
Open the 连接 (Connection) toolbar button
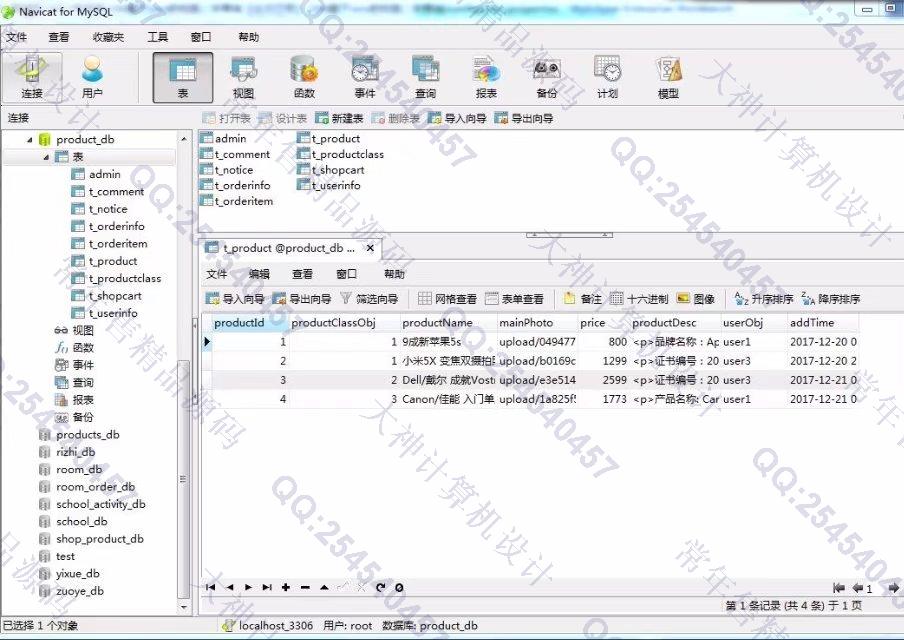pos(32,77)
